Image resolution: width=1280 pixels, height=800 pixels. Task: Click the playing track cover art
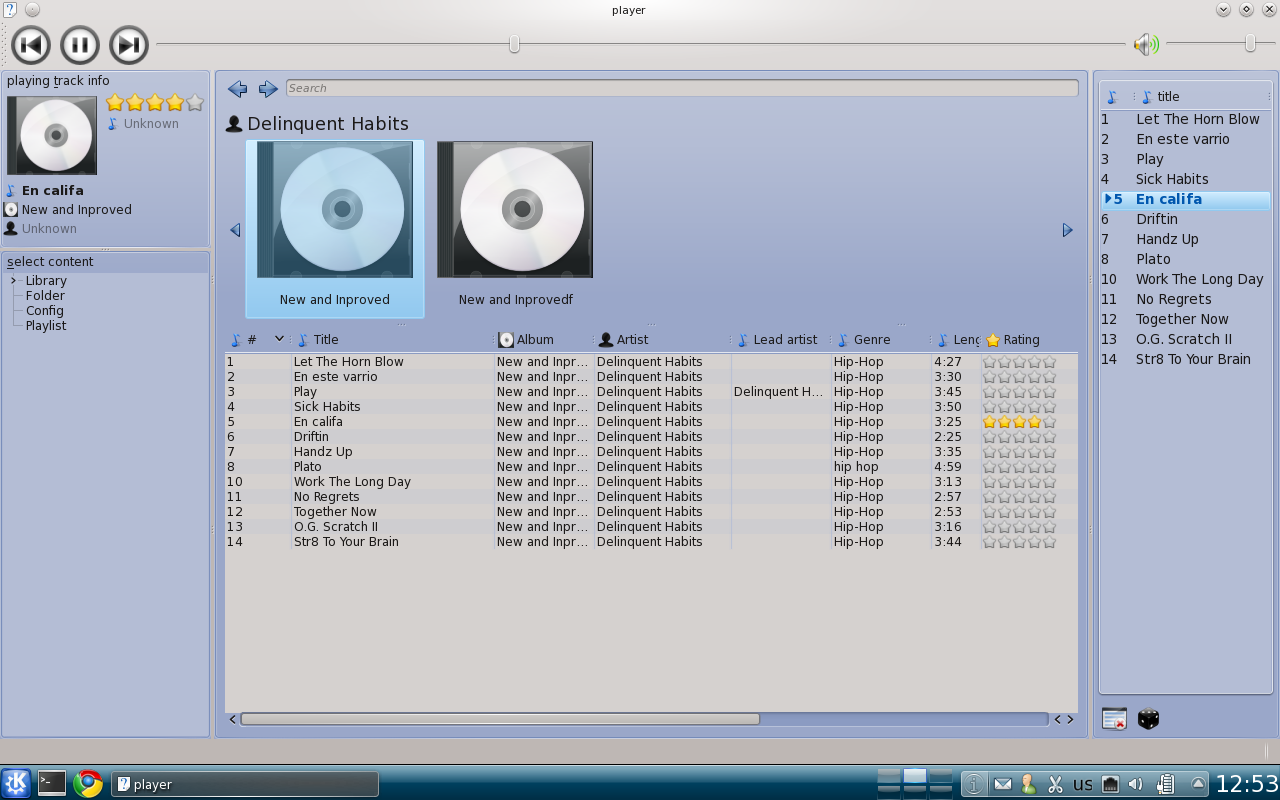point(52,135)
